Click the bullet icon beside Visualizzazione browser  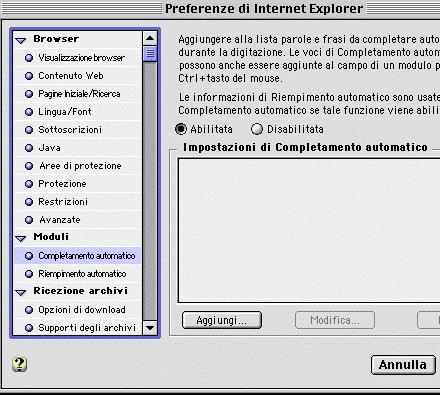tap(29, 58)
